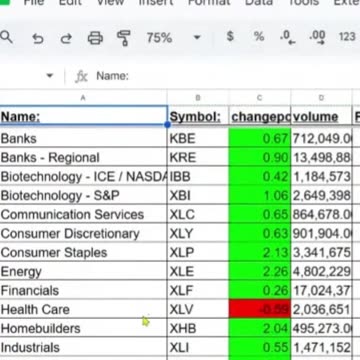Select the KRE symbol cell
This screenshot has height=360, width=360.
tap(198, 157)
